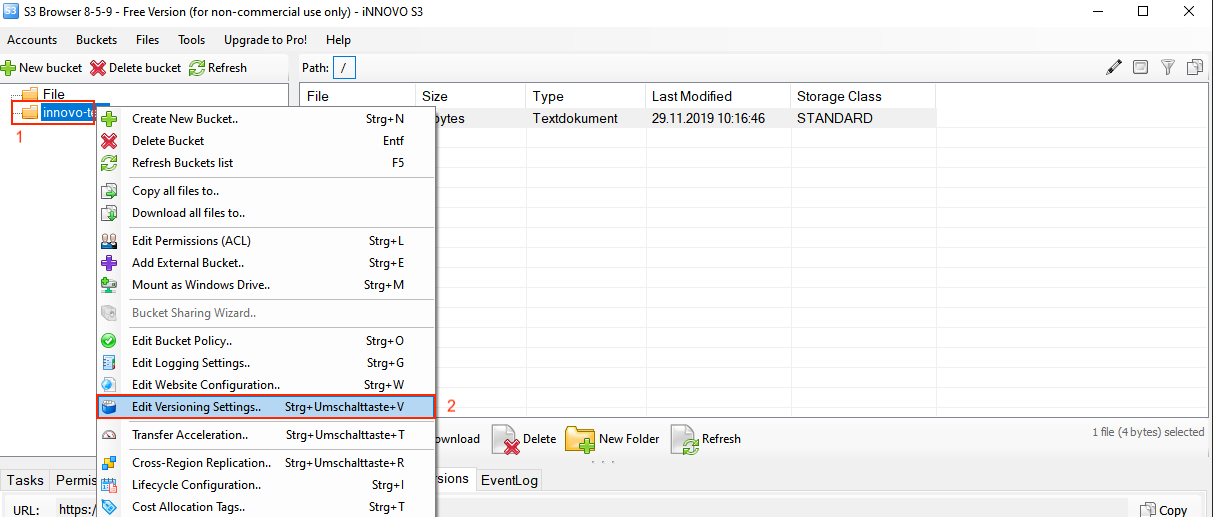Click the Transfer Acceleration gauge icon
Viewport: 1213px width, 517px height.
[x=110, y=435]
